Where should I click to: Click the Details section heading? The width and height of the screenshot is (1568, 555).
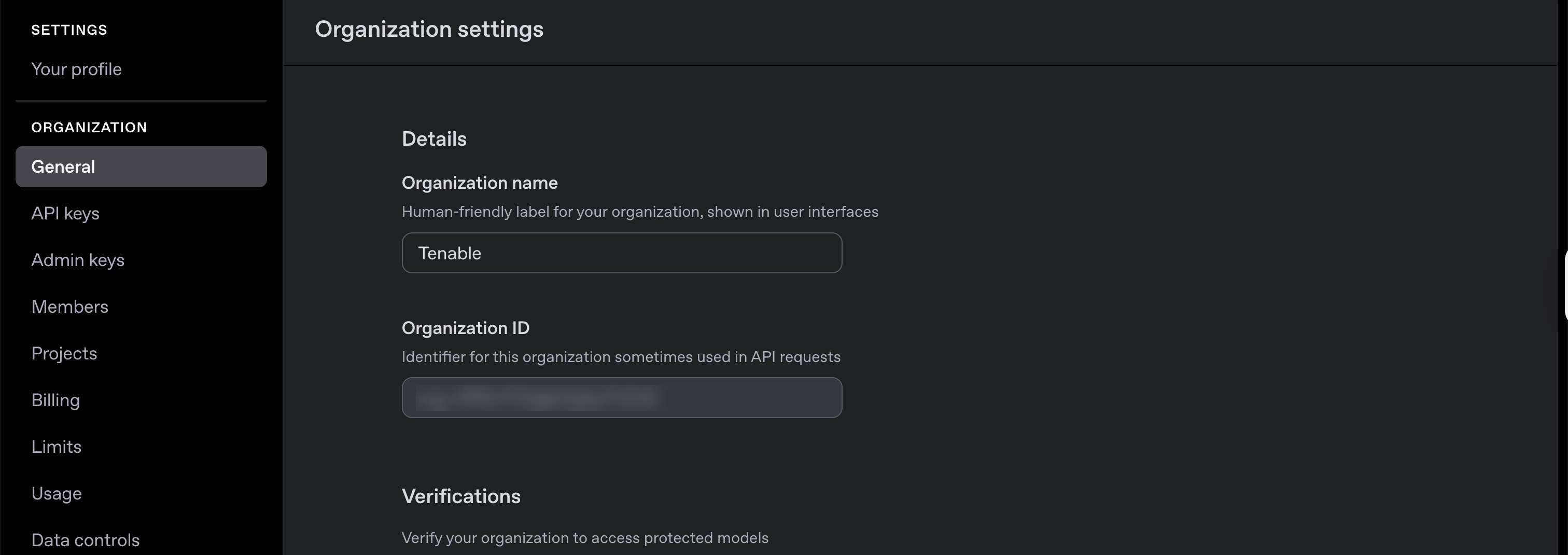click(x=433, y=139)
